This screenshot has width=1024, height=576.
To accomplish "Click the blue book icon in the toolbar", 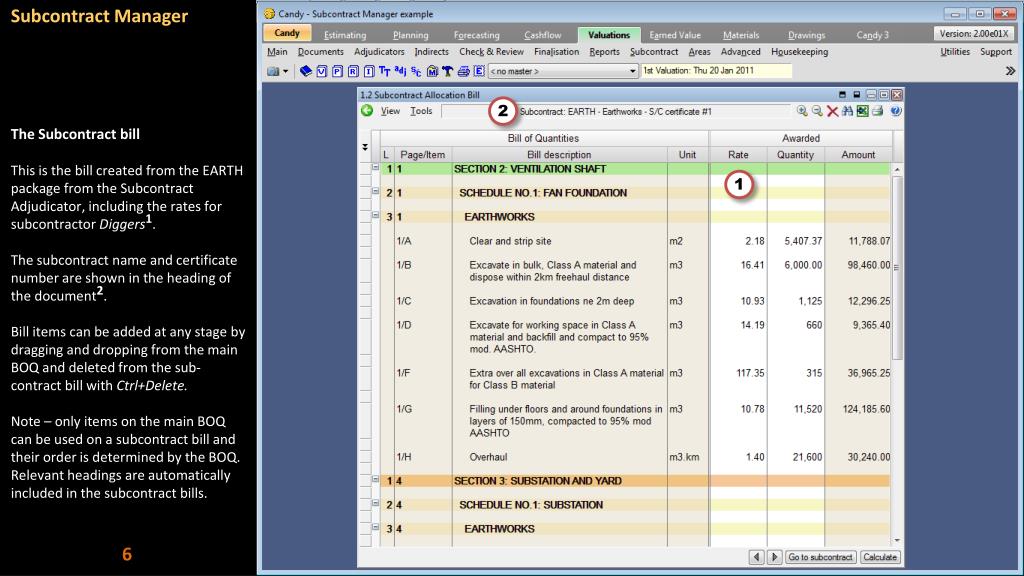I will tap(306, 71).
